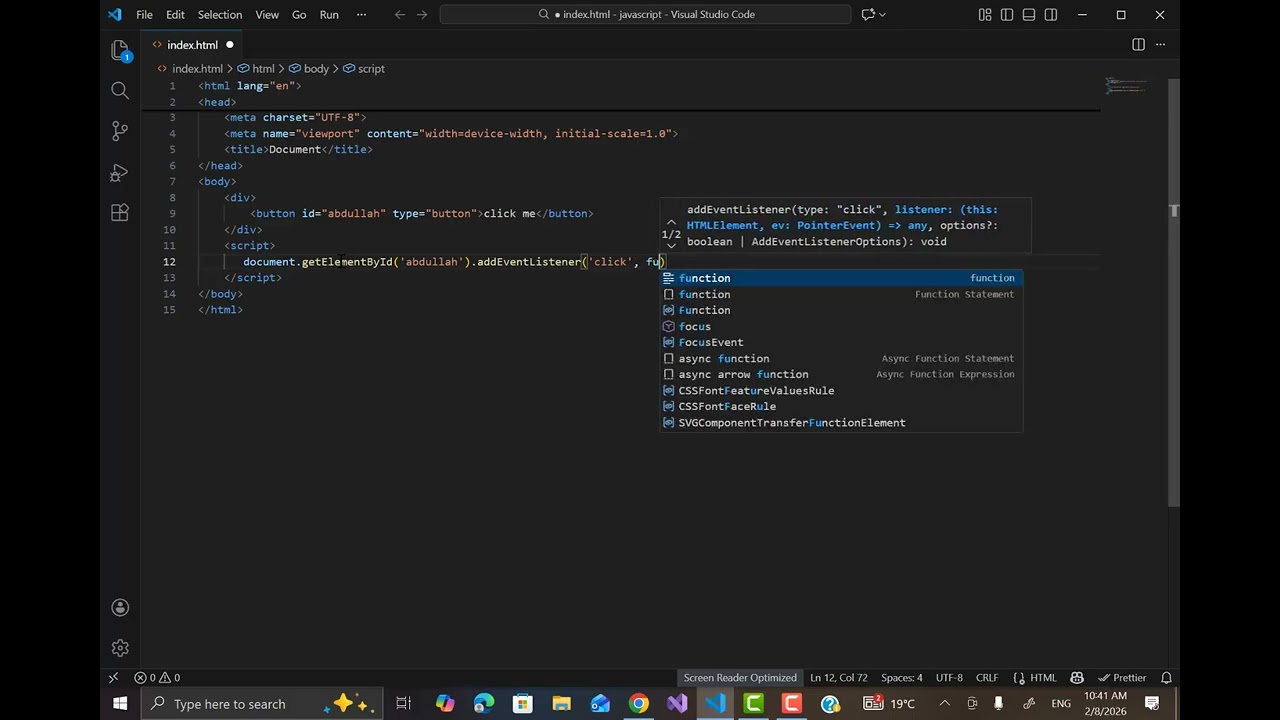Open the Copilot chat dropdown arrow
The width and height of the screenshot is (1280, 720).
coord(882,14)
